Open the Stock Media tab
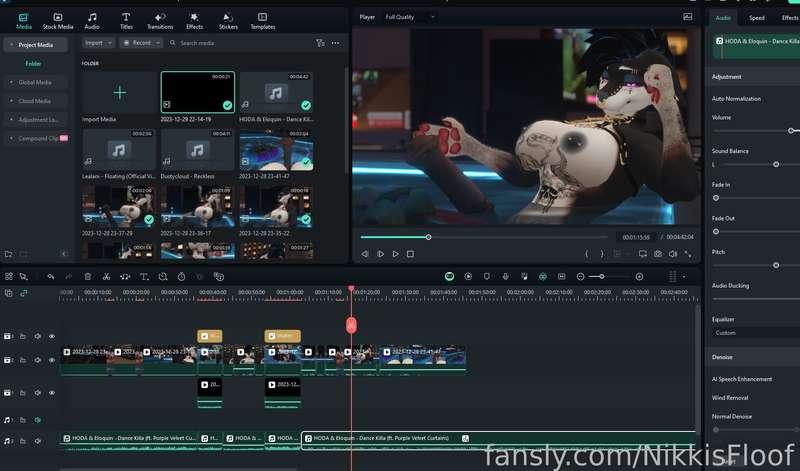 pos(58,21)
